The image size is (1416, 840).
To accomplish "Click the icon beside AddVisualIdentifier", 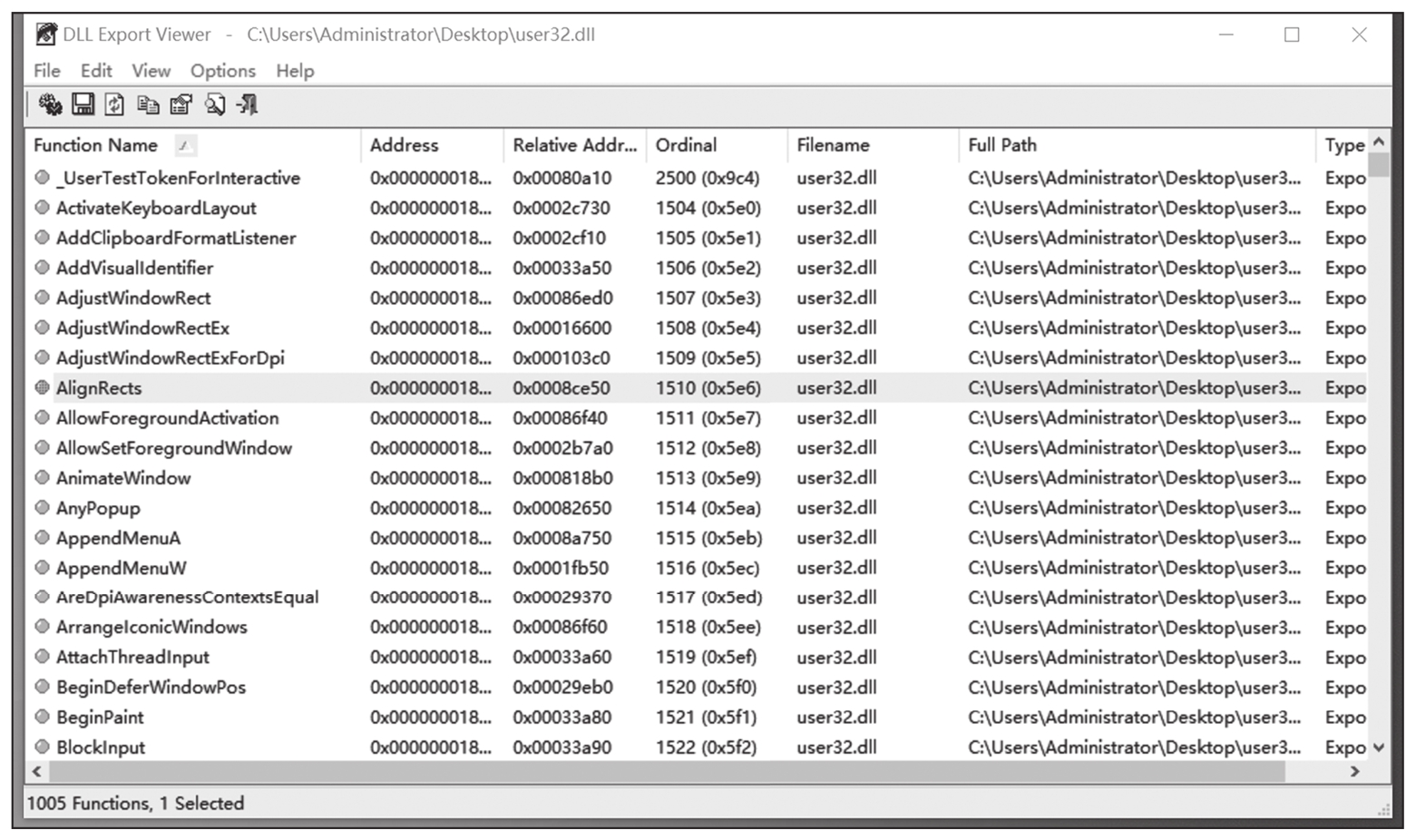I will [42, 268].
